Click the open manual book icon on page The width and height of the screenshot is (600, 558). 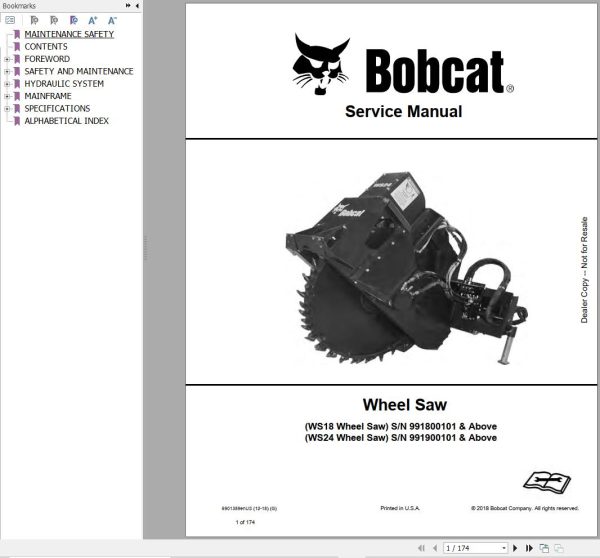point(547,482)
